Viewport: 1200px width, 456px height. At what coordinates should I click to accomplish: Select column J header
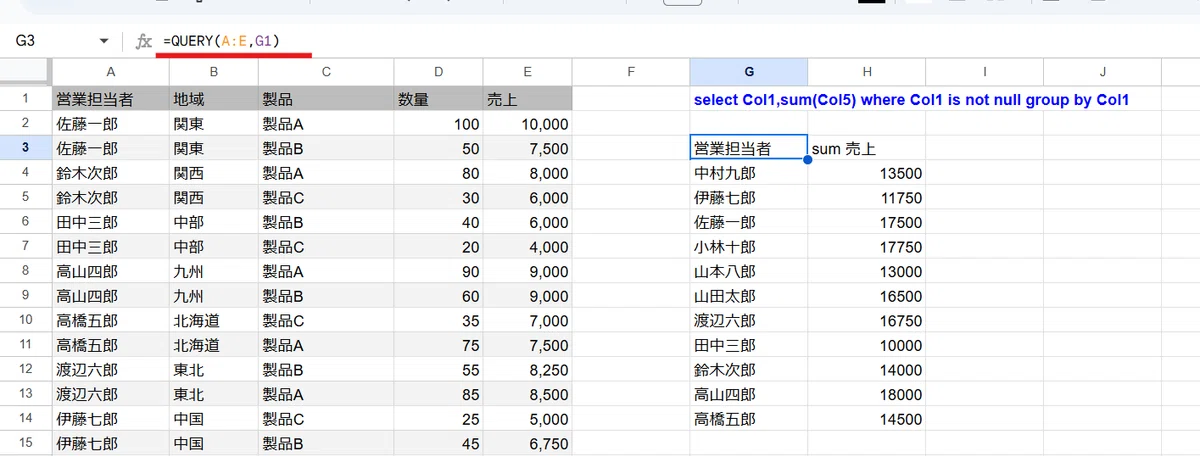[x=1102, y=71]
